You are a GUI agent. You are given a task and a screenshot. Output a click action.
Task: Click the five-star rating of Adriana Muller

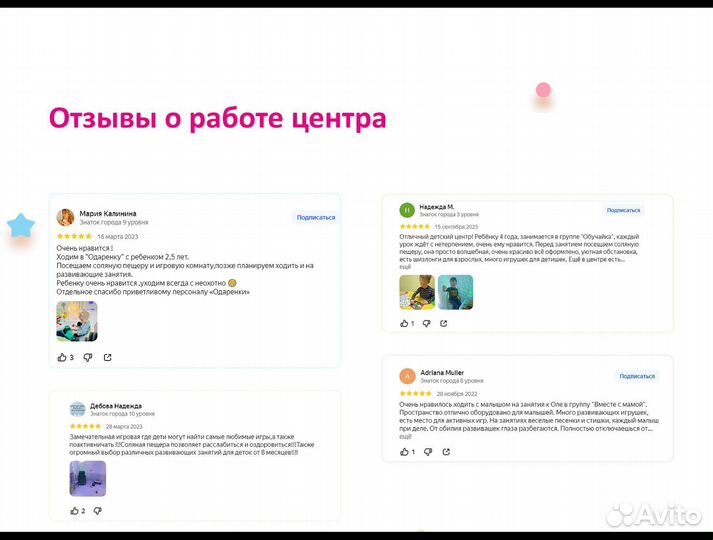point(415,393)
